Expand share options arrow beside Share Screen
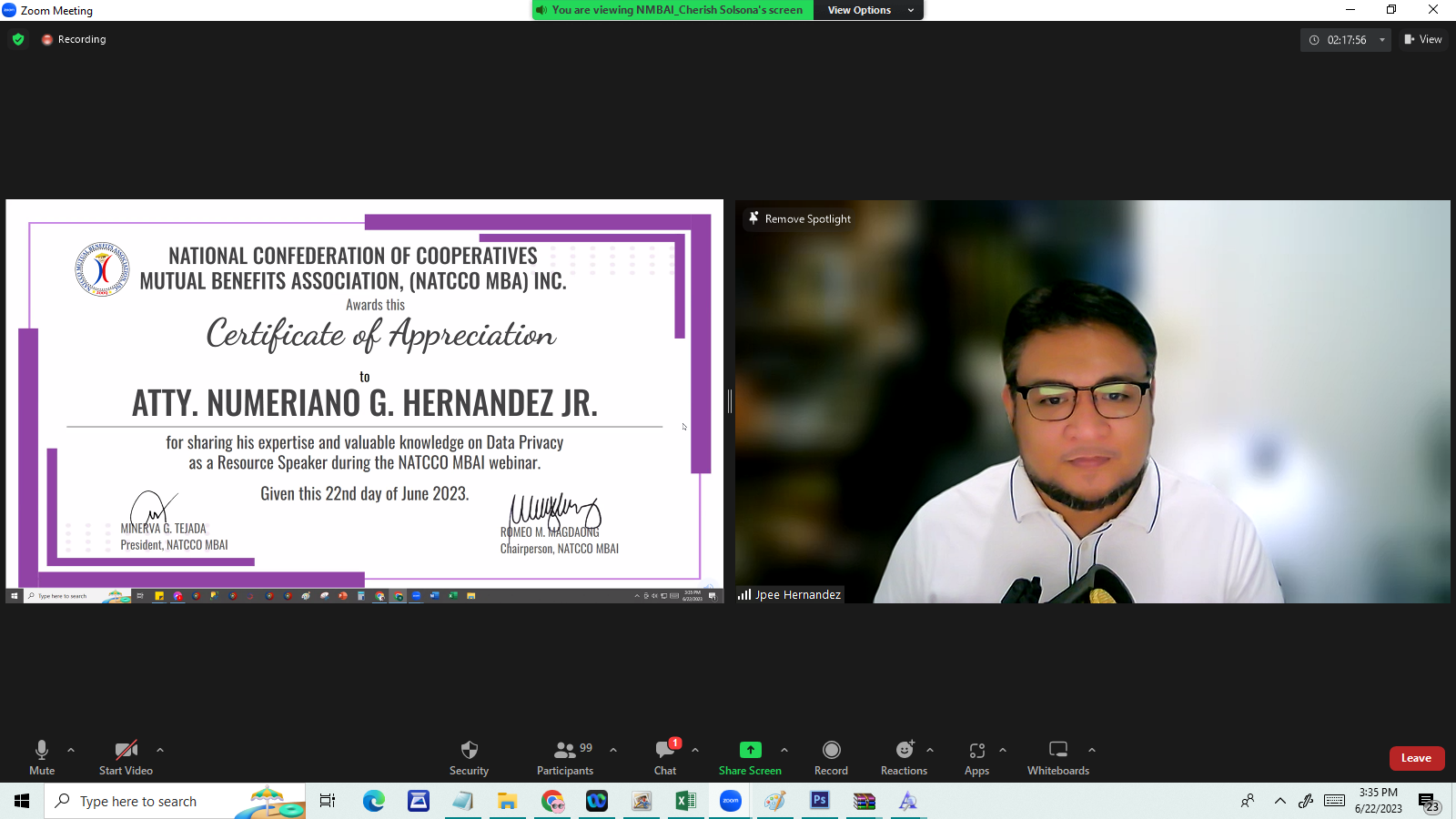 pos(784,750)
